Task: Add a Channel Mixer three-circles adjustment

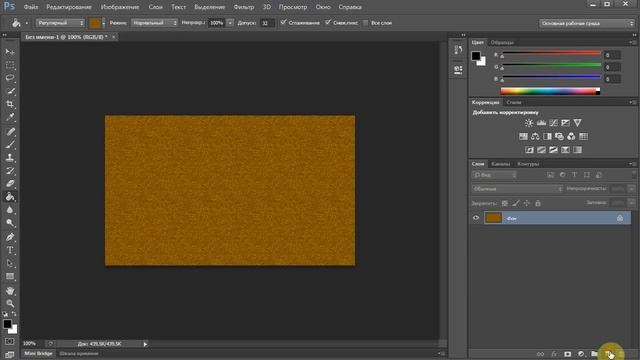Action: point(571,136)
